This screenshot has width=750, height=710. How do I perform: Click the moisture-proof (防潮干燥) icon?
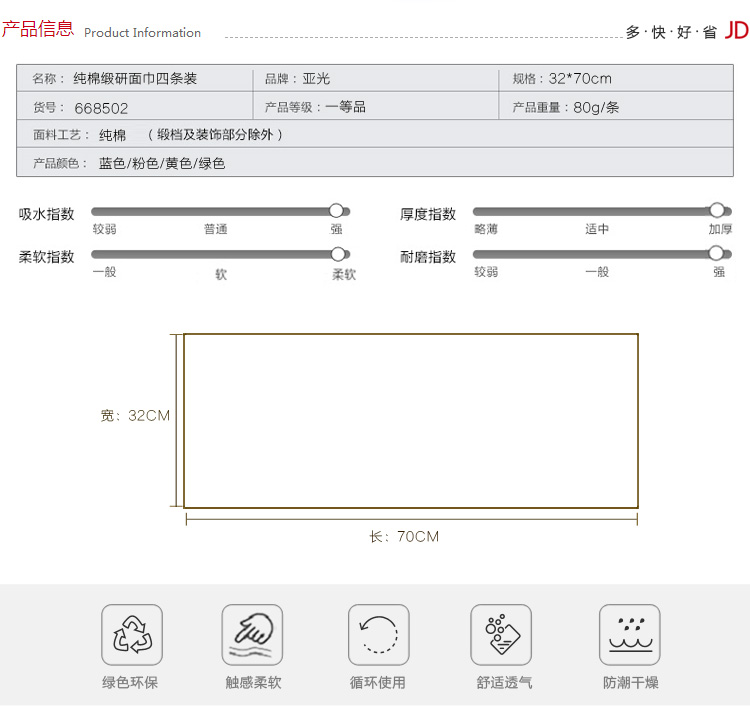point(629,634)
